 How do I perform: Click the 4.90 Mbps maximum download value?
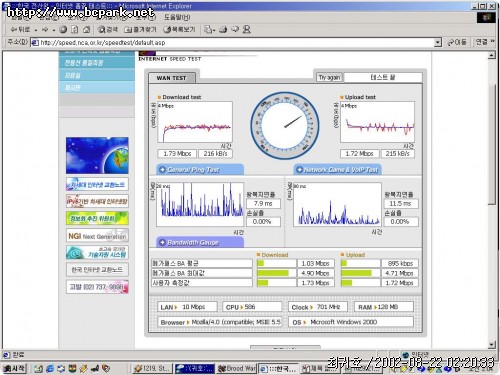pyautogui.click(x=315, y=273)
